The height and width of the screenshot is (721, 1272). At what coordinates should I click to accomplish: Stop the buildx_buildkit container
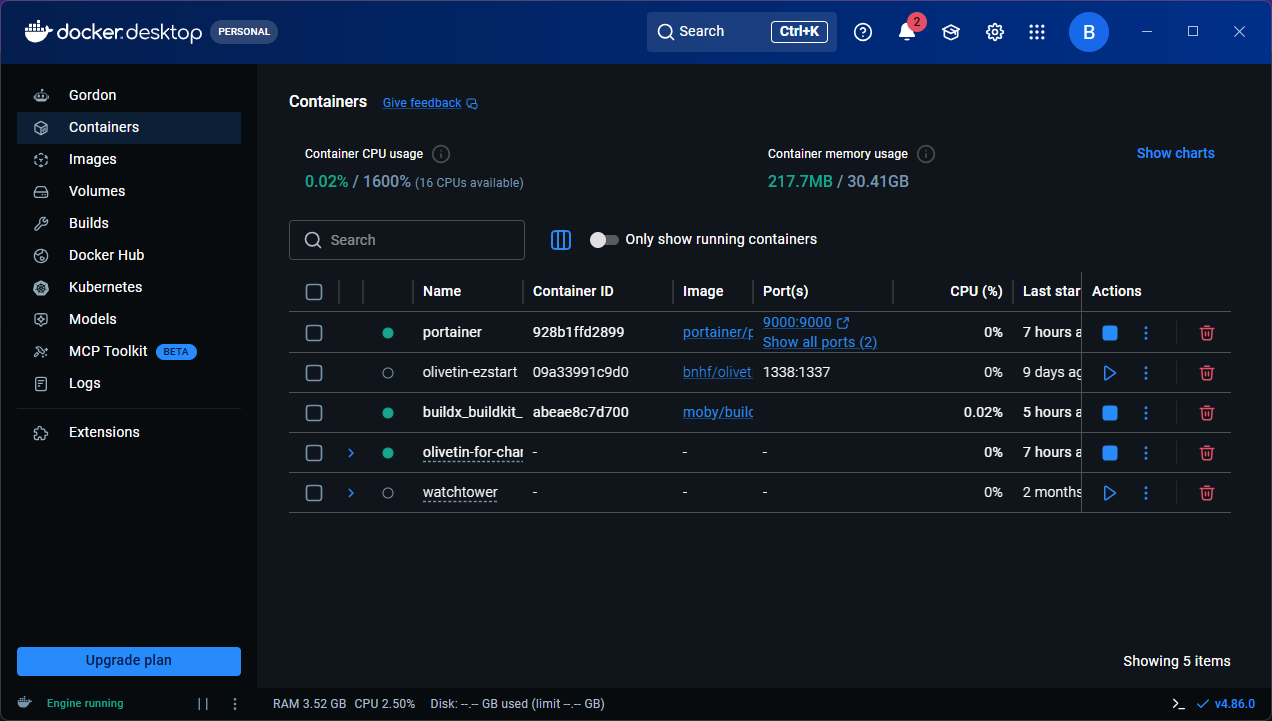click(1110, 413)
